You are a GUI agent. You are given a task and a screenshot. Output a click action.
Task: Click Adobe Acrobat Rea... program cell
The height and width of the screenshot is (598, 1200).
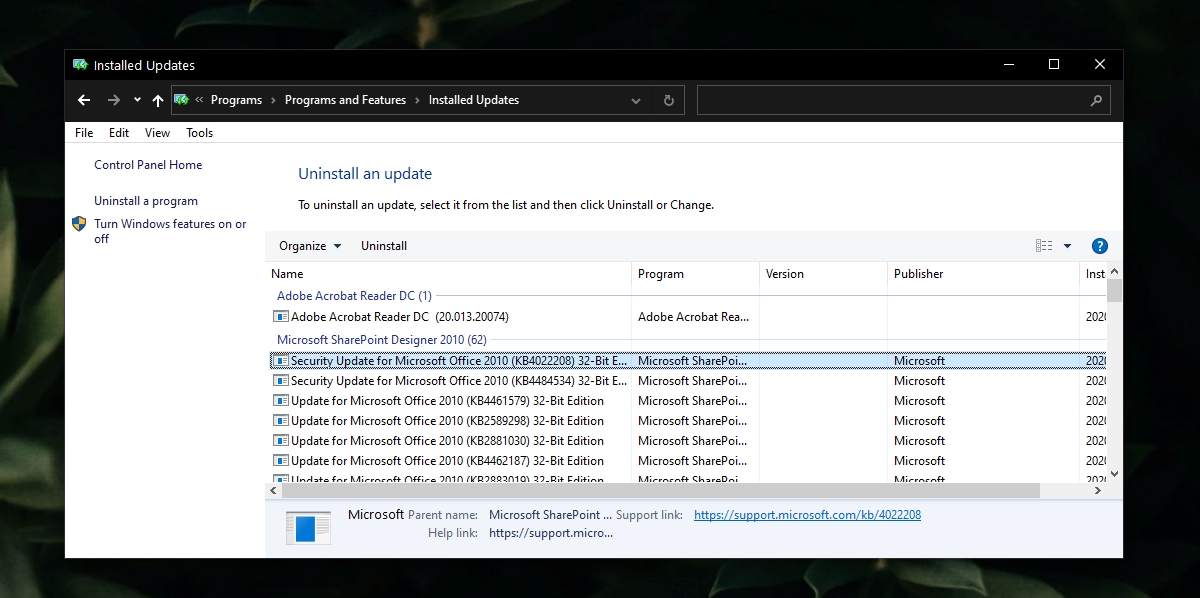point(693,317)
